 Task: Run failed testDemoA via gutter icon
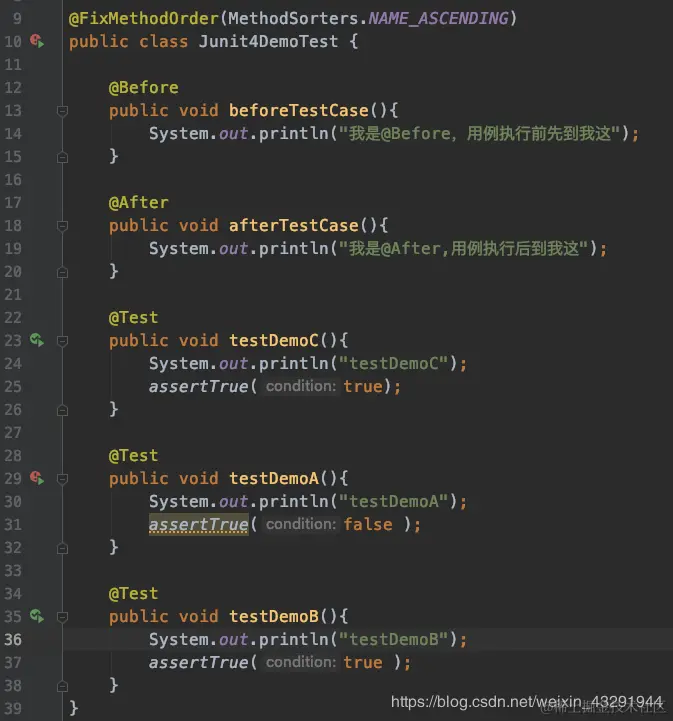37,478
